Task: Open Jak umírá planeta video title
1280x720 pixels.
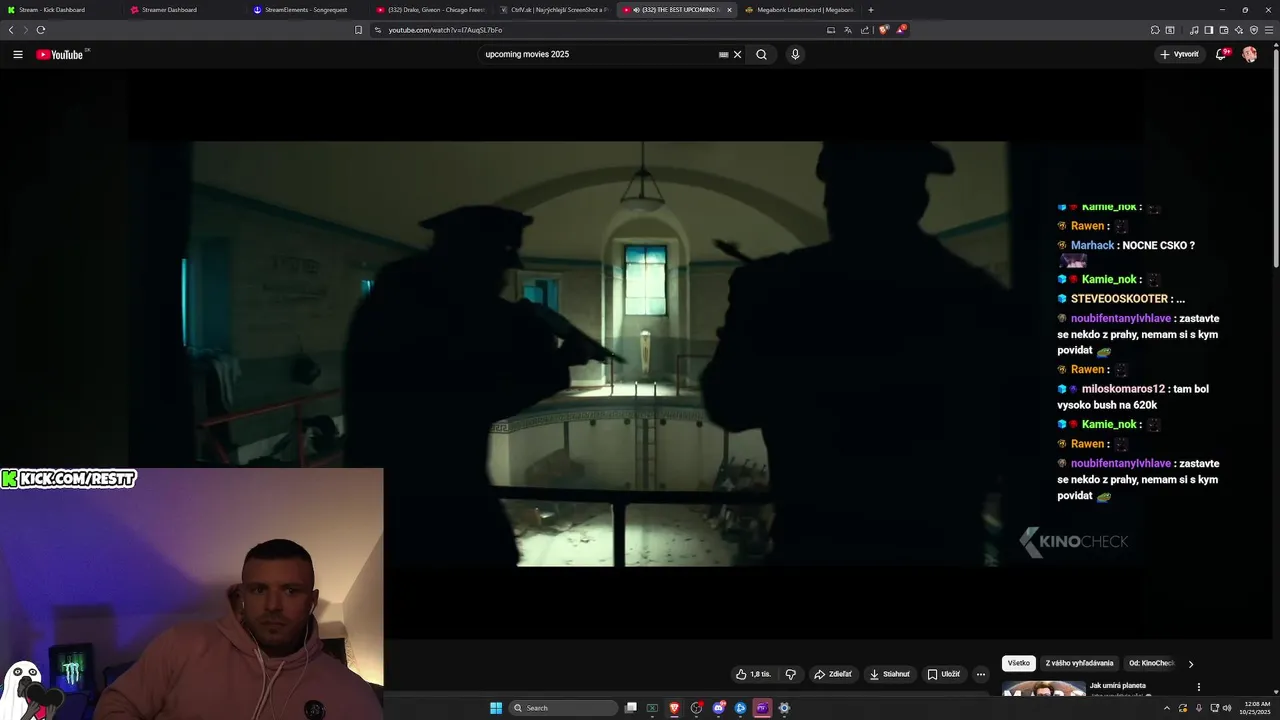Action: [x=1118, y=686]
